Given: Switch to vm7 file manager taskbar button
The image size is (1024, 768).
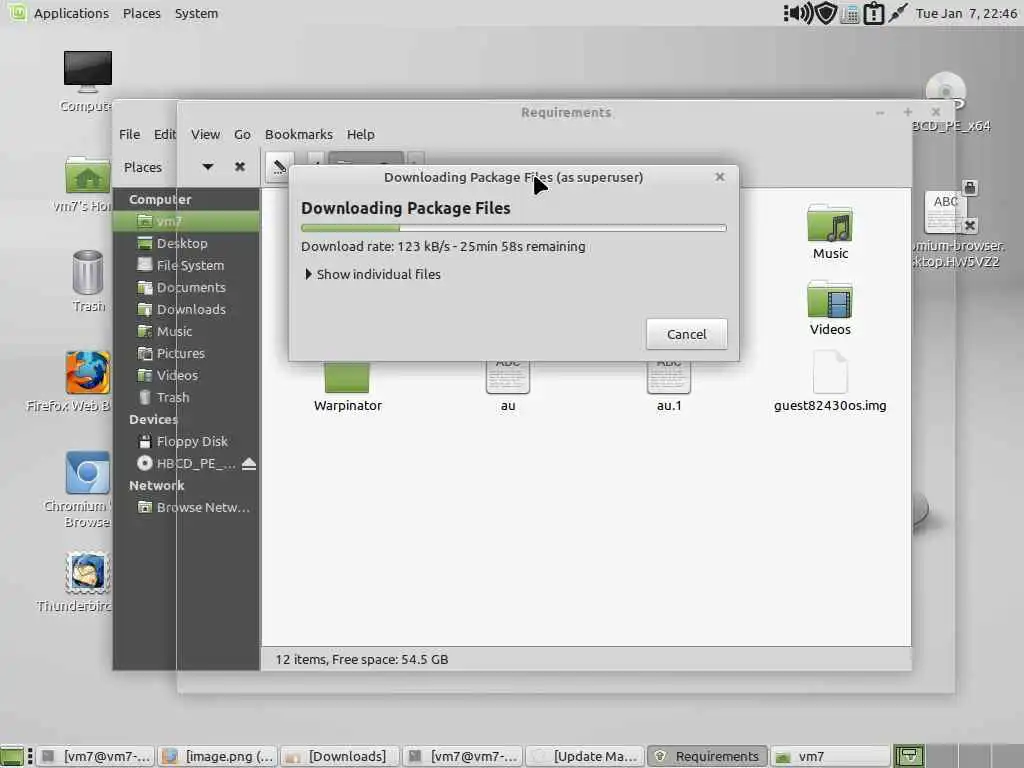Looking at the screenshot, I should pyautogui.click(x=829, y=756).
